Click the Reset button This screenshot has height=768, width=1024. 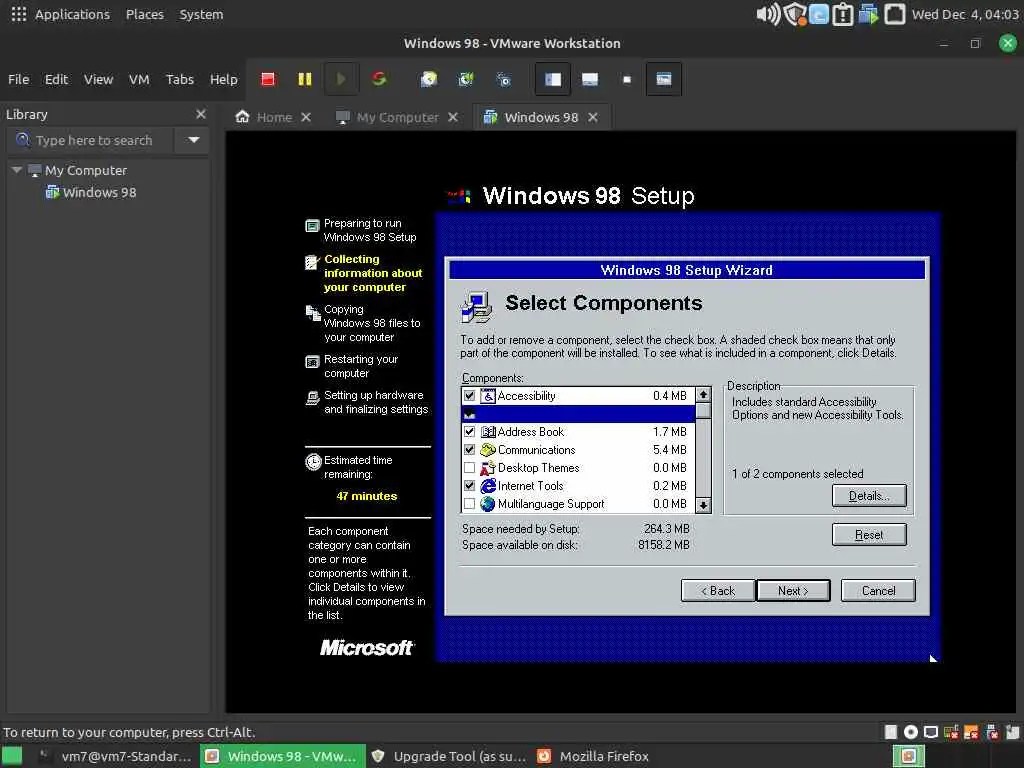pos(869,535)
